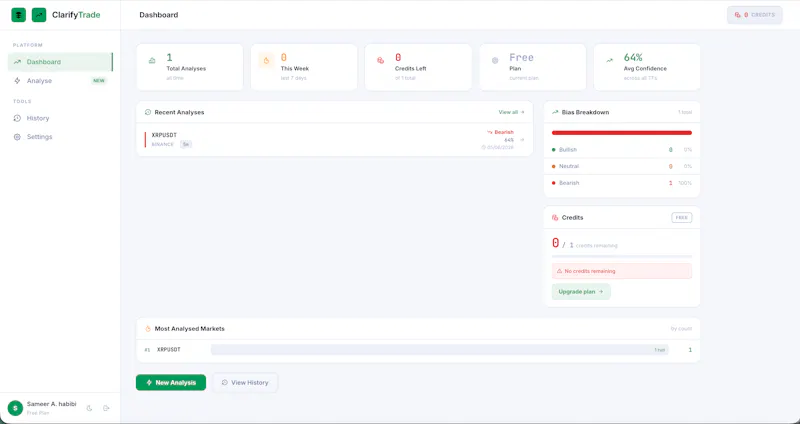Click the 5m timeframe tag
The width and height of the screenshot is (800, 424).
(x=186, y=144)
